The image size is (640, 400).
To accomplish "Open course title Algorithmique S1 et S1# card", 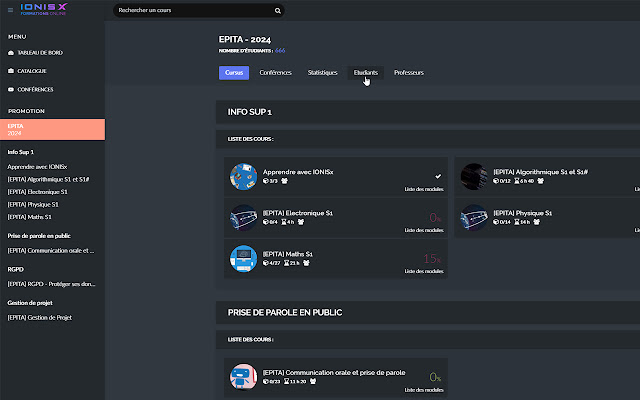I will point(540,172).
